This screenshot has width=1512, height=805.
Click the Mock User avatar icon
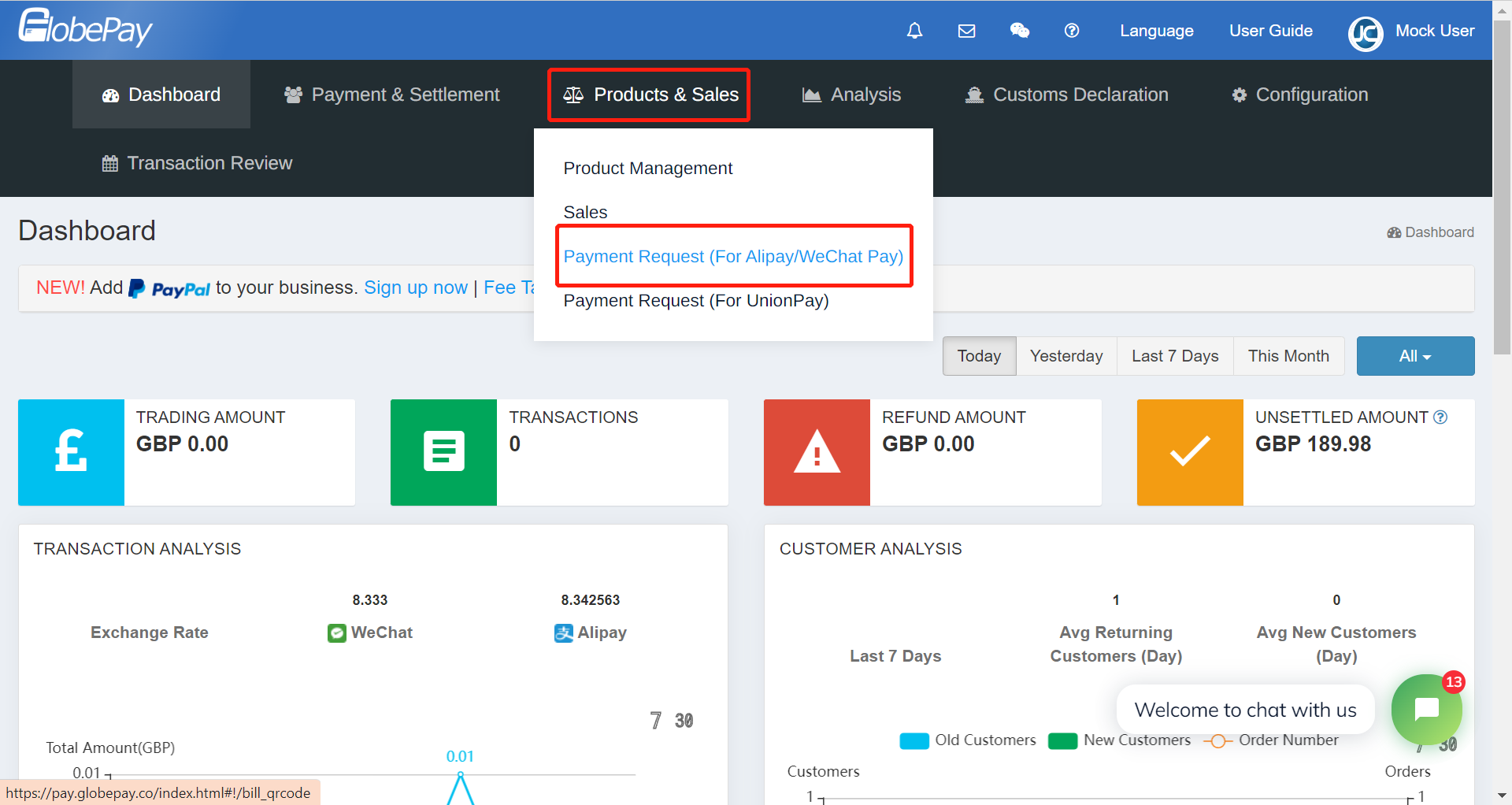[1366, 33]
